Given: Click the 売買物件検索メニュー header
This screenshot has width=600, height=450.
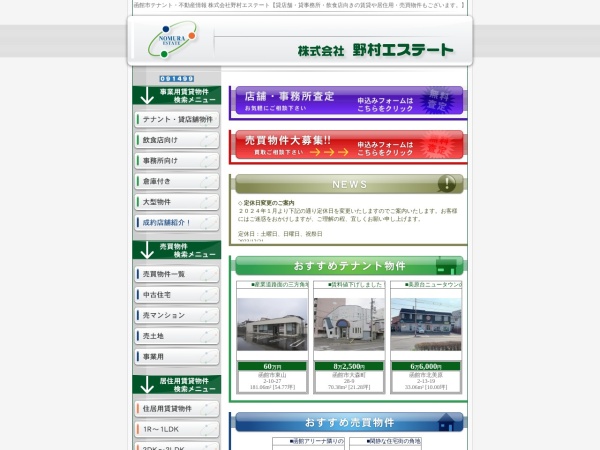Looking at the screenshot, I should coord(177,250).
